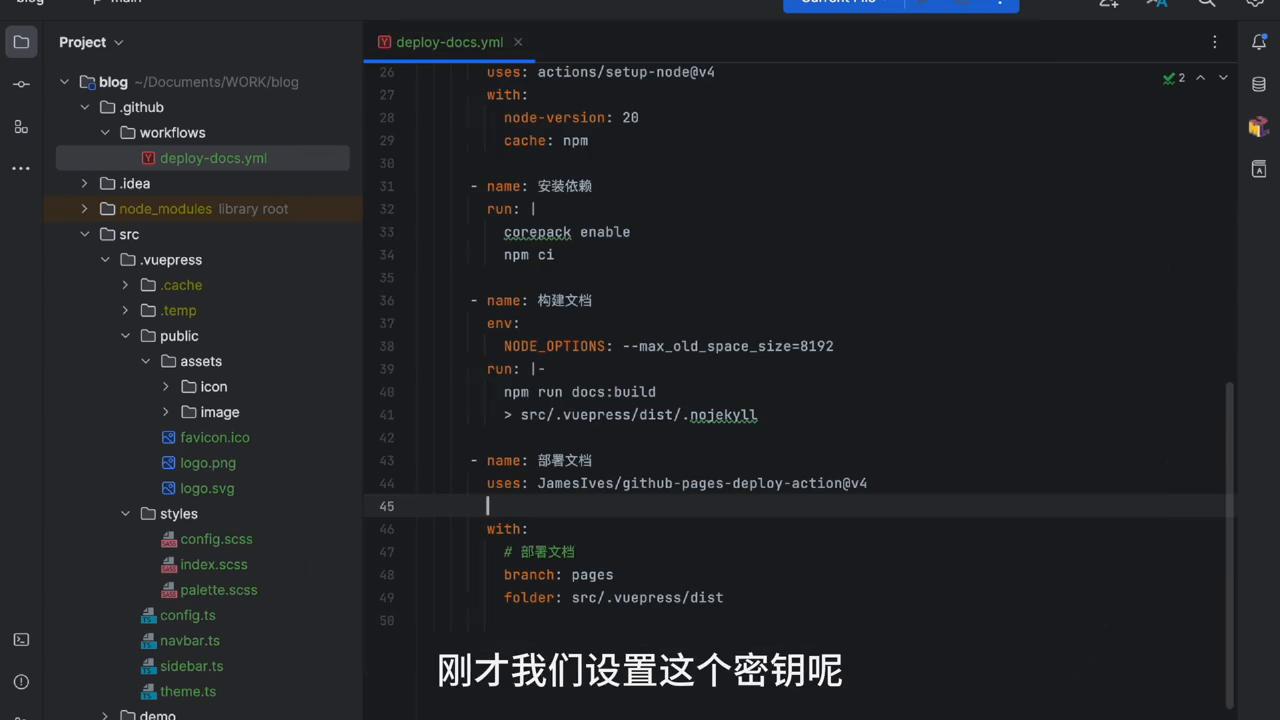Open the Problems tool window icon
Screen dimensions: 1280x720
click(21, 681)
